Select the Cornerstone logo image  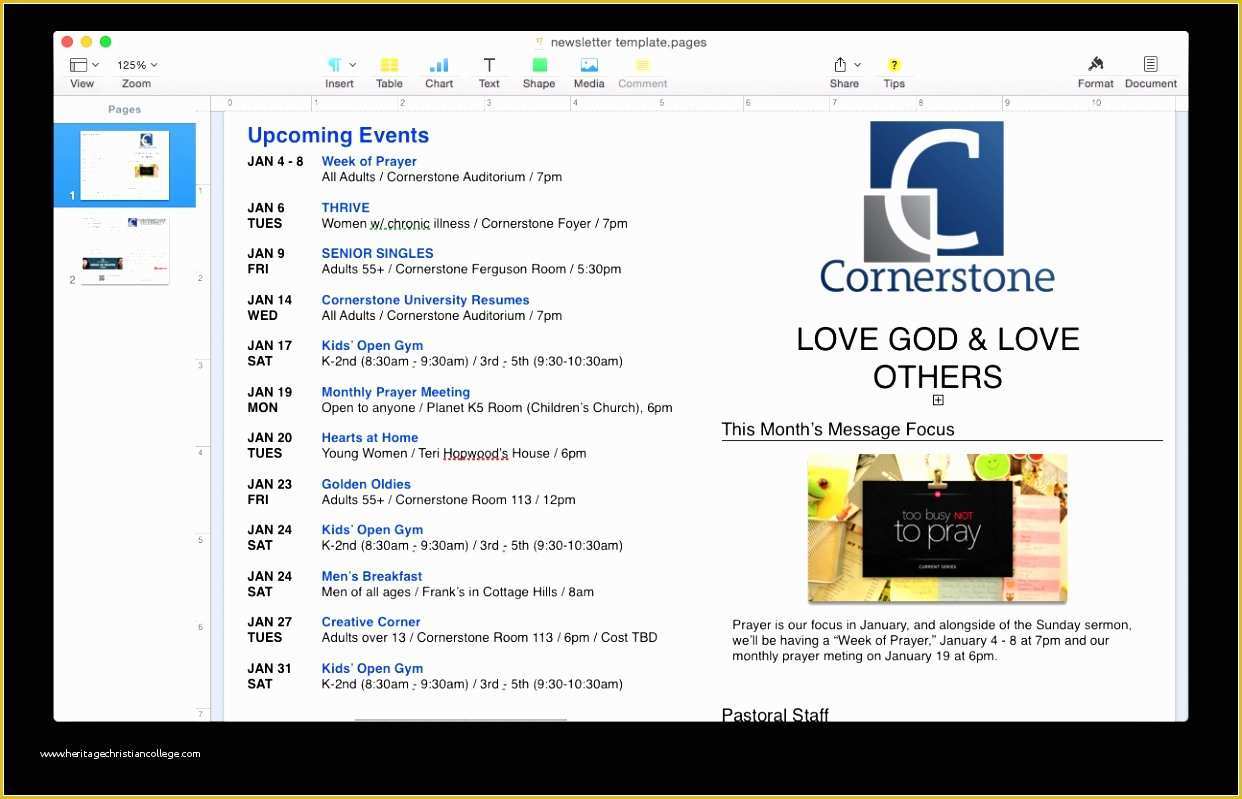pyautogui.click(x=937, y=207)
